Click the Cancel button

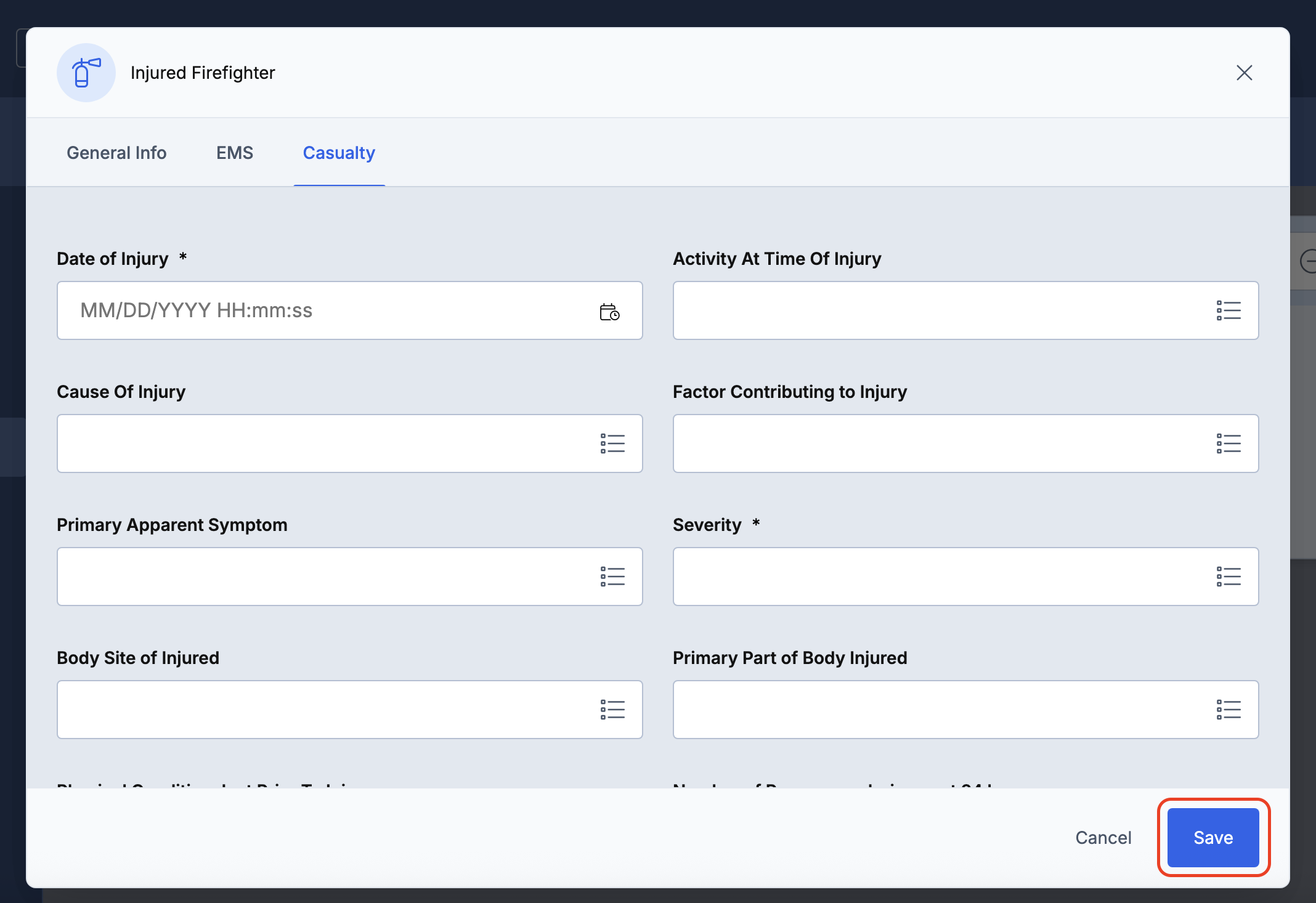[x=1103, y=838]
